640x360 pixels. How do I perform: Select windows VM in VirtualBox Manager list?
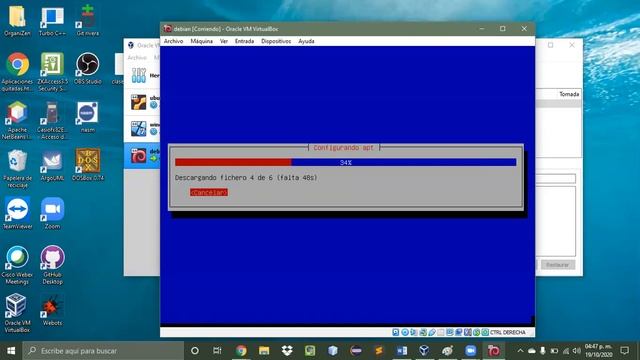click(142, 129)
